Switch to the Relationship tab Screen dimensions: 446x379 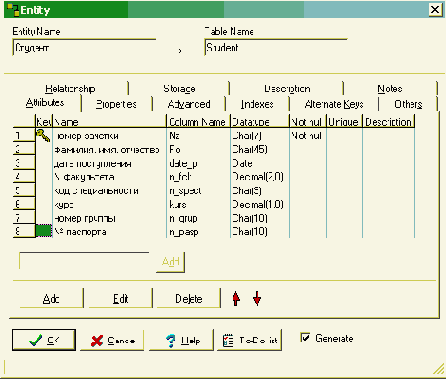pyautogui.click(x=70, y=89)
